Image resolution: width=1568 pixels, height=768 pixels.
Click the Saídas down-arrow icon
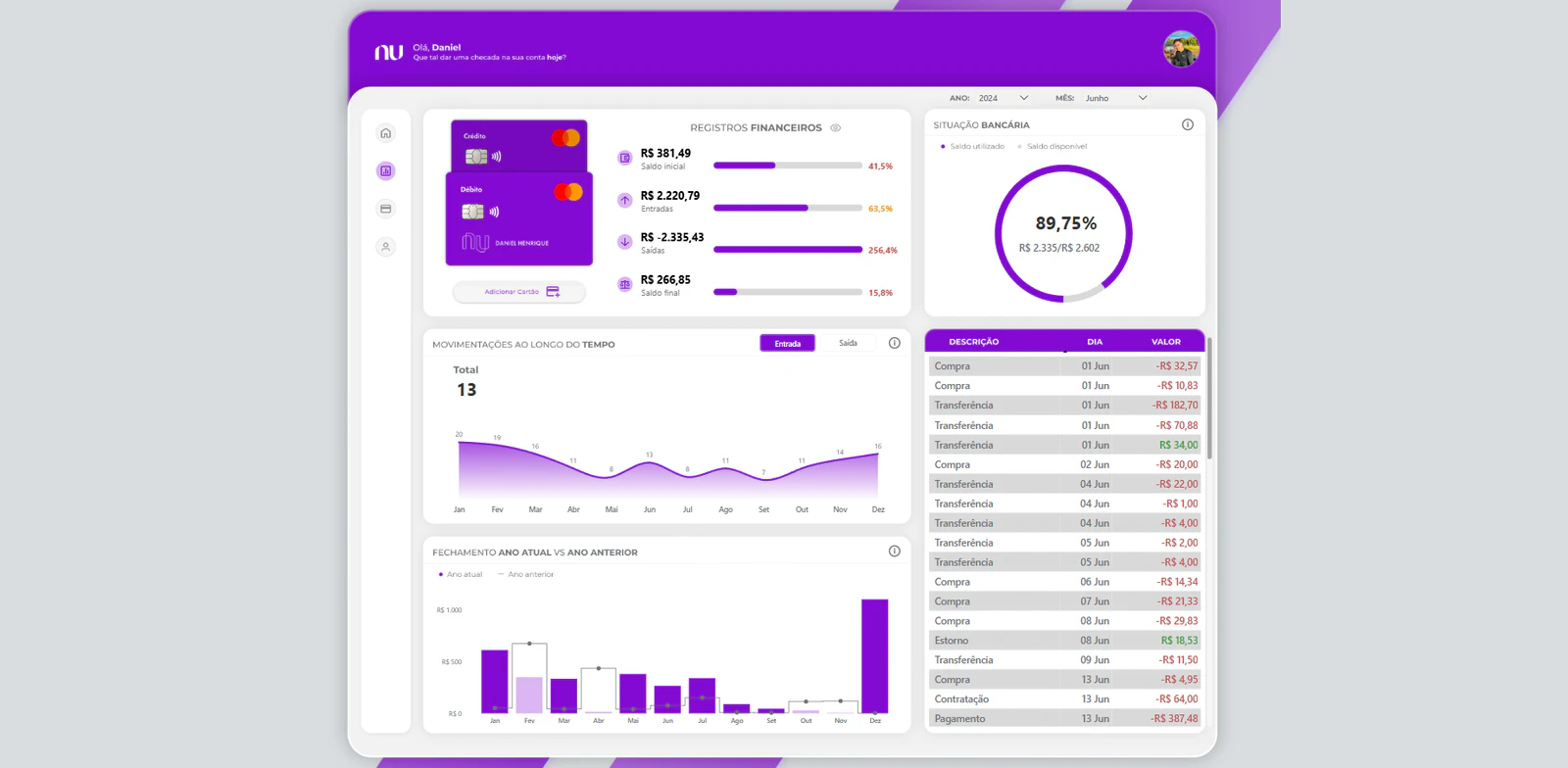point(624,242)
